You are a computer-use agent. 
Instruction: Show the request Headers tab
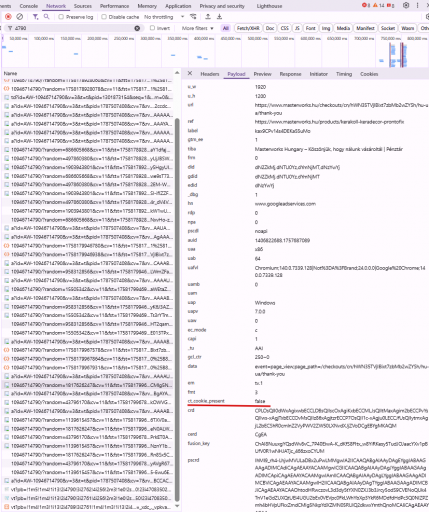pos(210,74)
